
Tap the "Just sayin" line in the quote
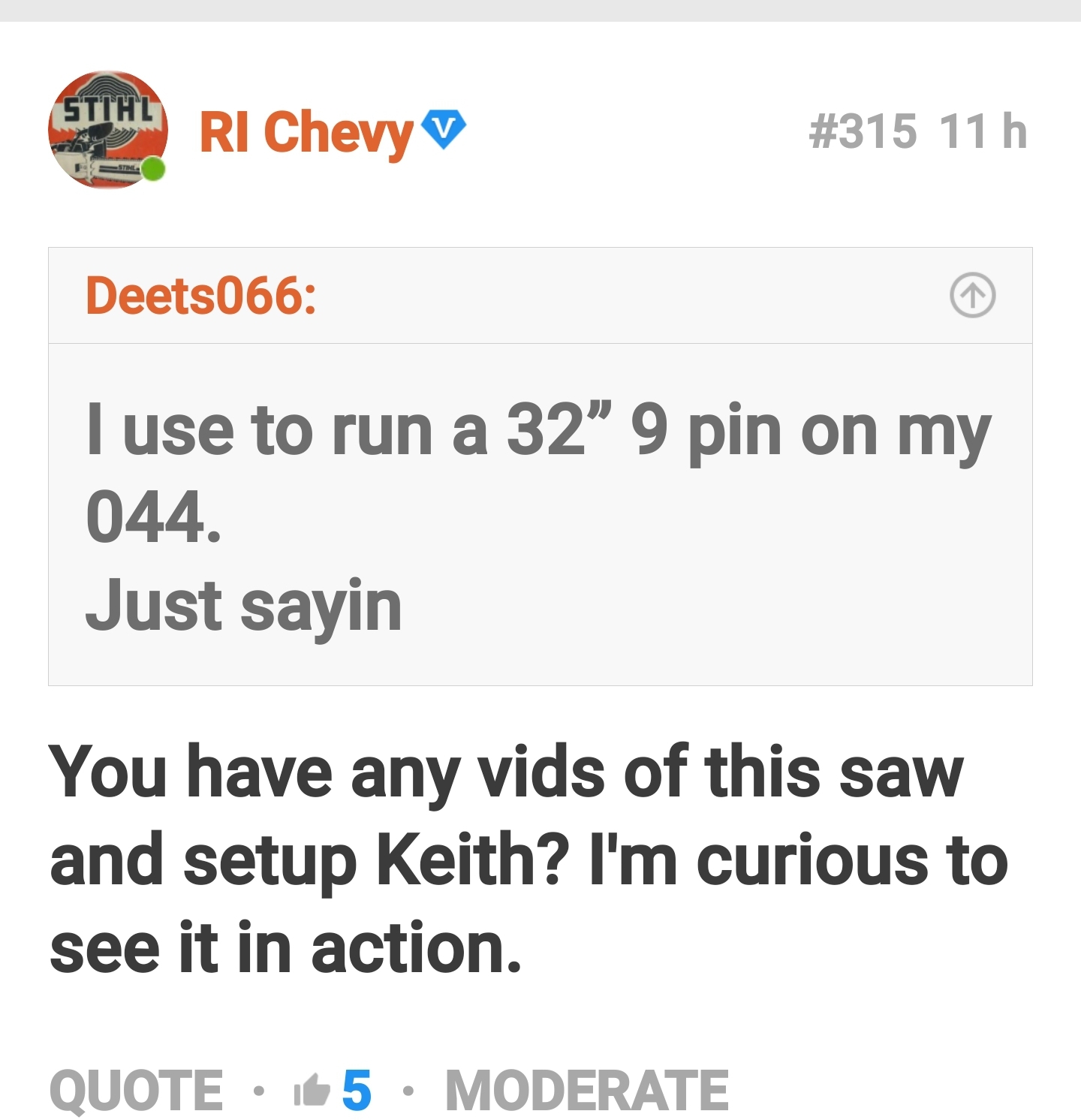click(x=244, y=606)
